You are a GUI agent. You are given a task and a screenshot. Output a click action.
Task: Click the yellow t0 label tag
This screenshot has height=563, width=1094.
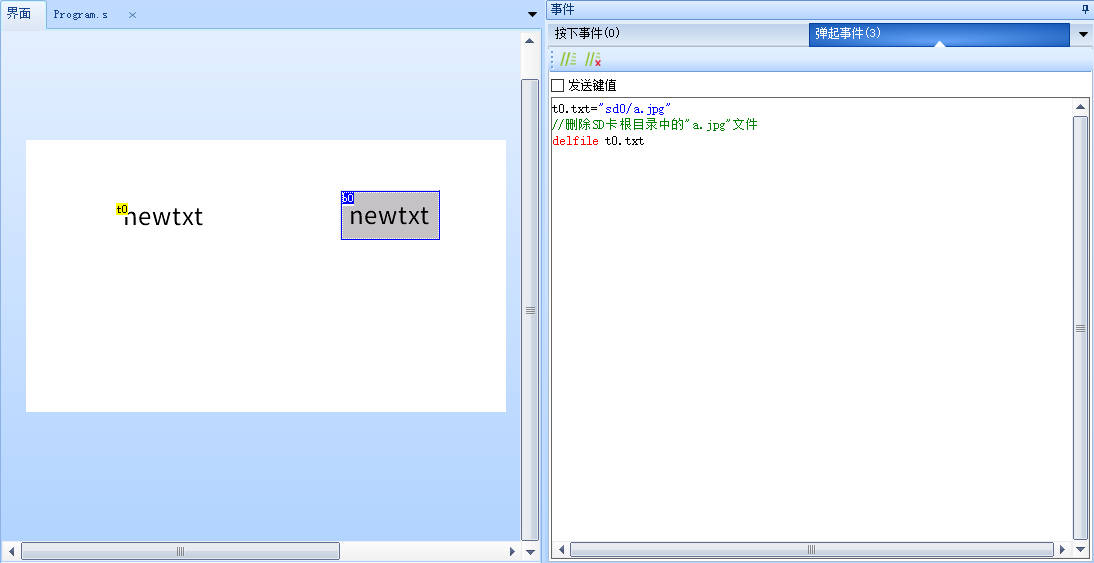[x=121, y=209]
